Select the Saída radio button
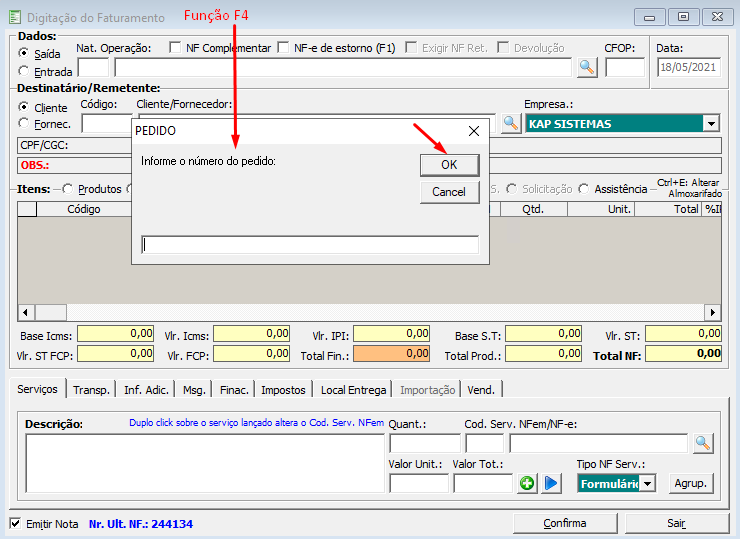Screen dimensions: 740x539 (23, 52)
